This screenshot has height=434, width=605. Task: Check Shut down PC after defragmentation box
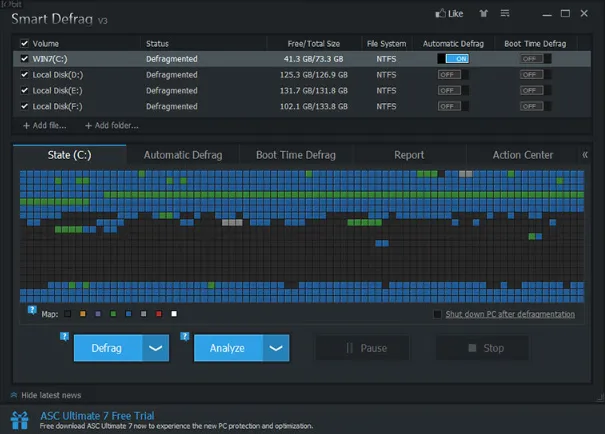click(437, 314)
